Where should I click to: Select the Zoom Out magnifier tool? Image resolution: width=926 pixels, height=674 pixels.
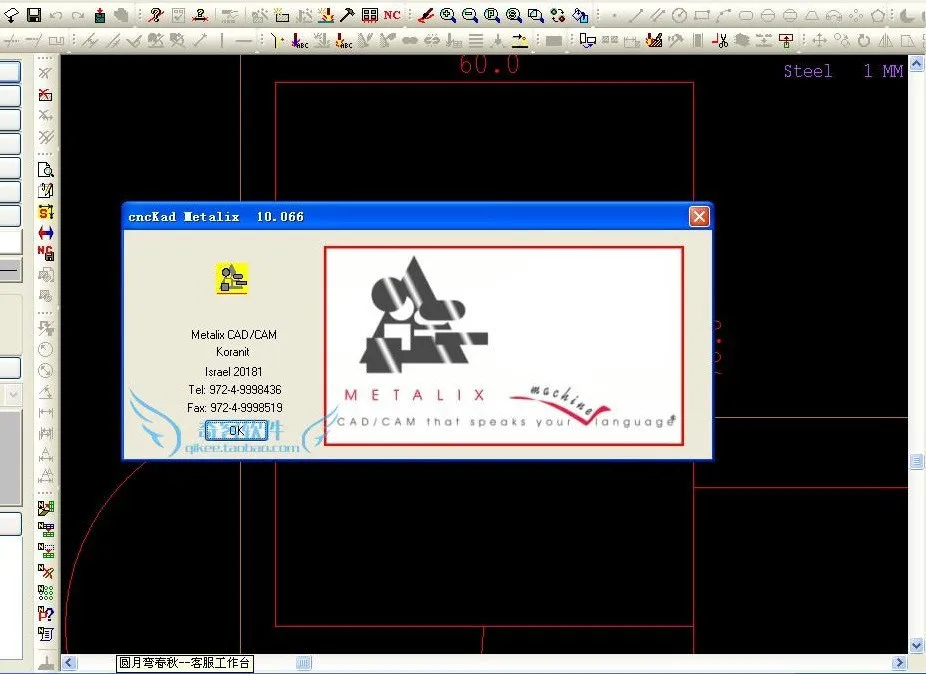coord(470,15)
